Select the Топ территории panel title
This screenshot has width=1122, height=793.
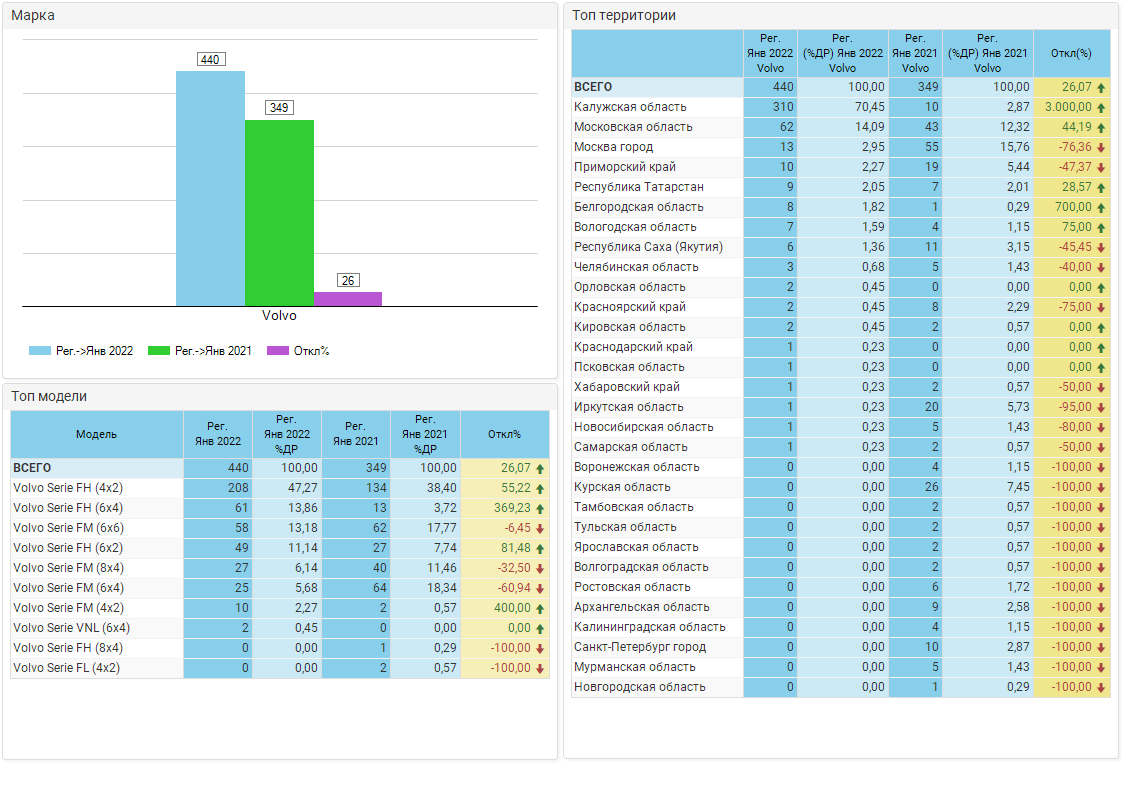(x=624, y=15)
